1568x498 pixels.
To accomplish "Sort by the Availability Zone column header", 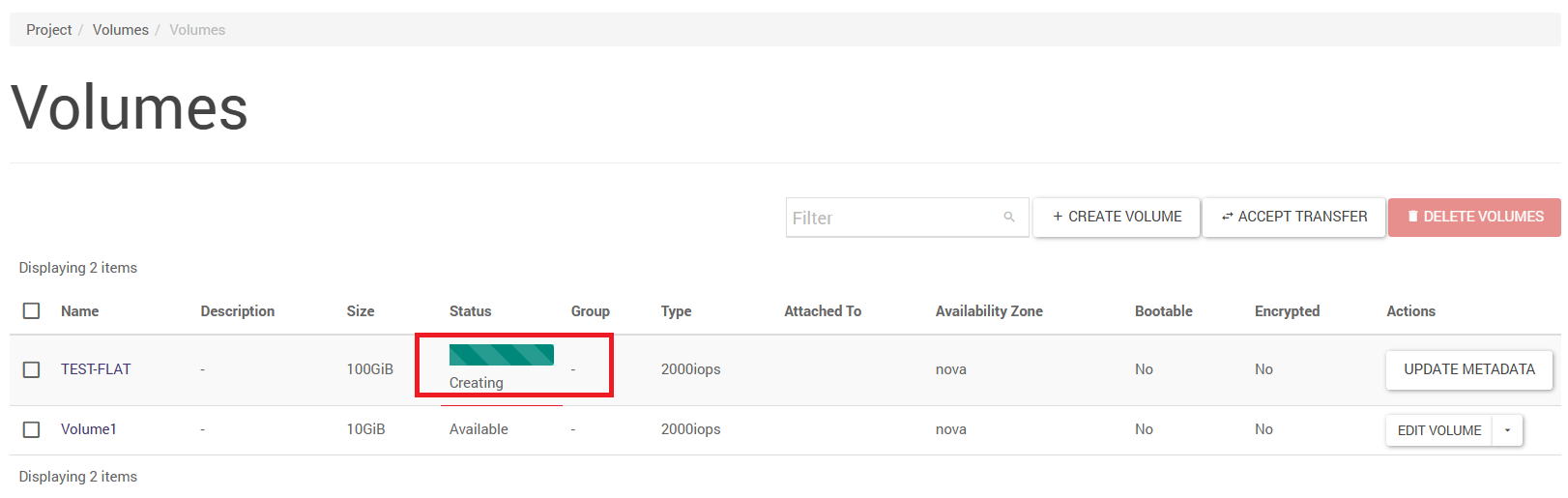I will (x=988, y=311).
